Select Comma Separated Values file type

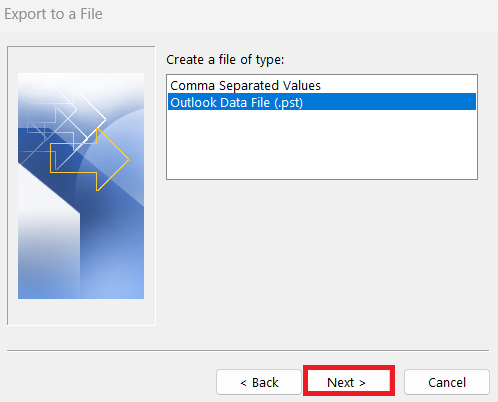pyautogui.click(x=245, y=86)
